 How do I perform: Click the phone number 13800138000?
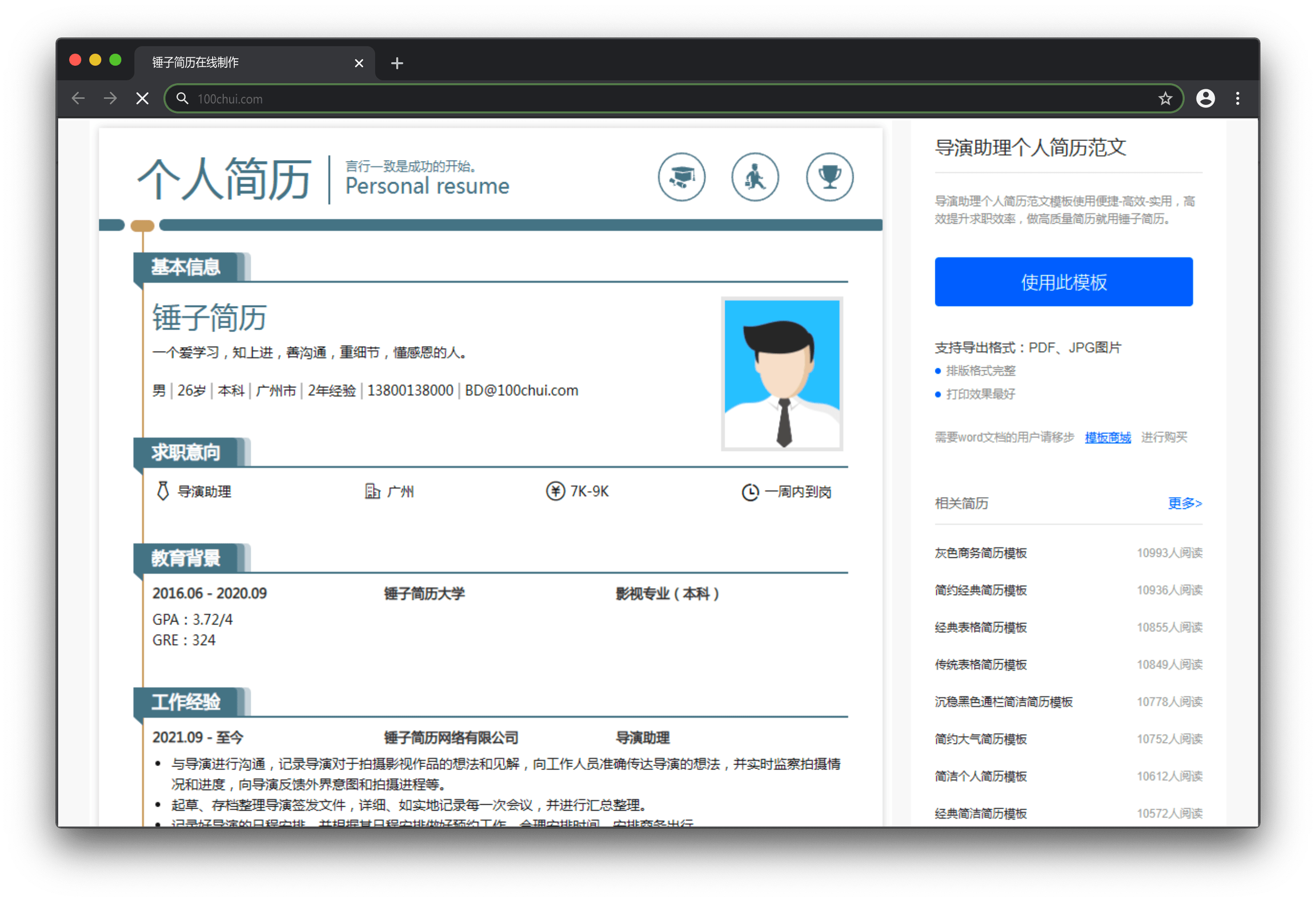click(x=410, y=390)
